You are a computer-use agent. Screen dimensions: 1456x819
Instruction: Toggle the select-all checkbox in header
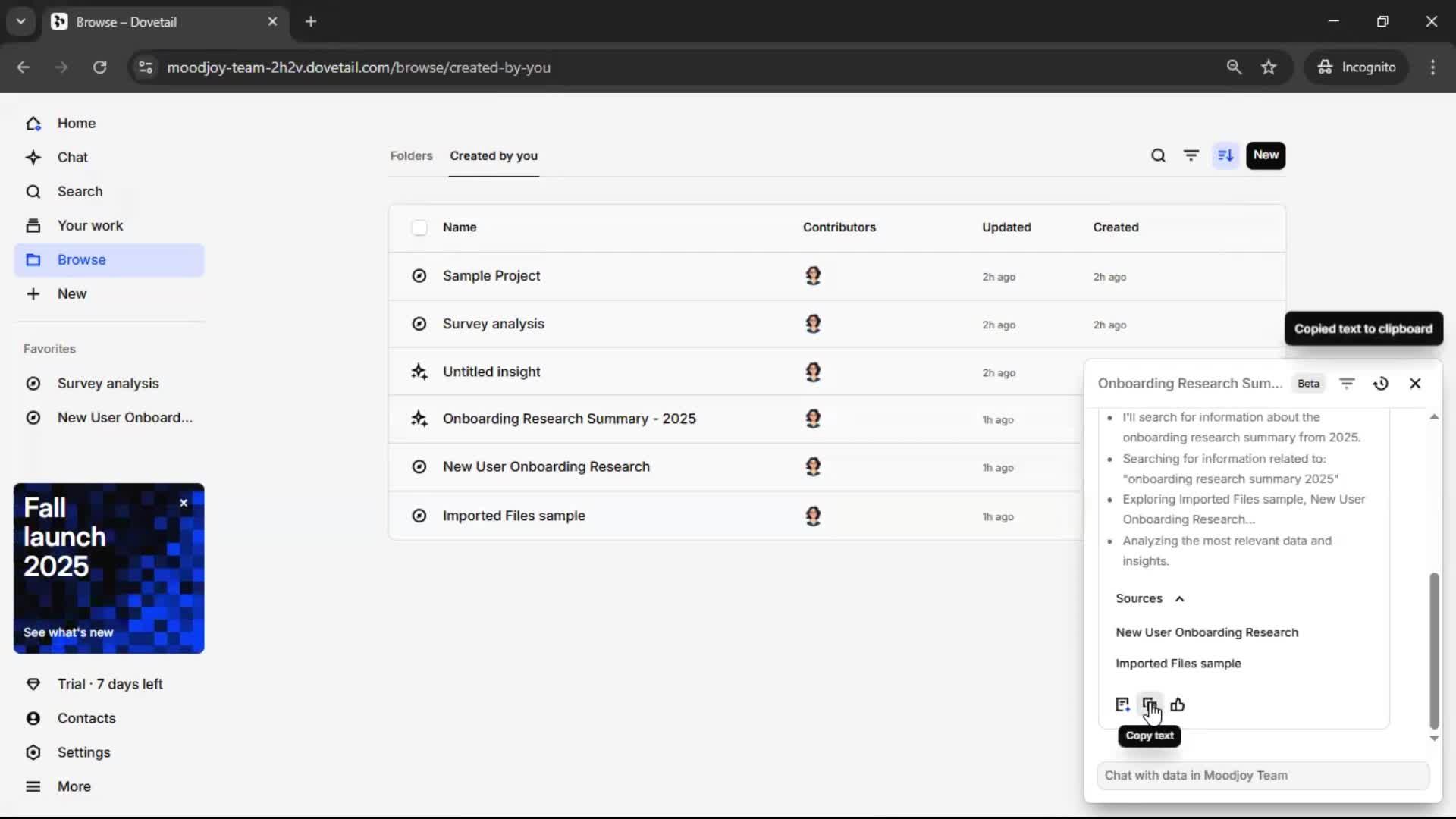tap(419, 227)
